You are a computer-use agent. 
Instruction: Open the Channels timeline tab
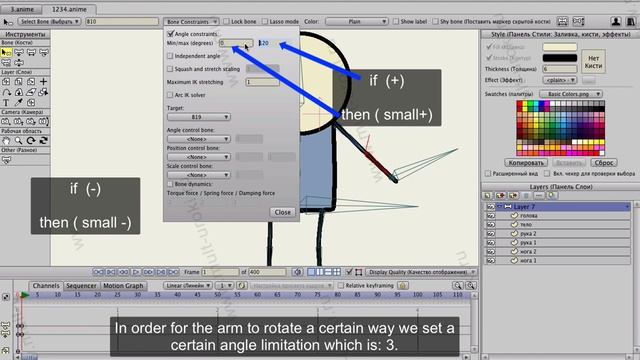click(46, 286)
